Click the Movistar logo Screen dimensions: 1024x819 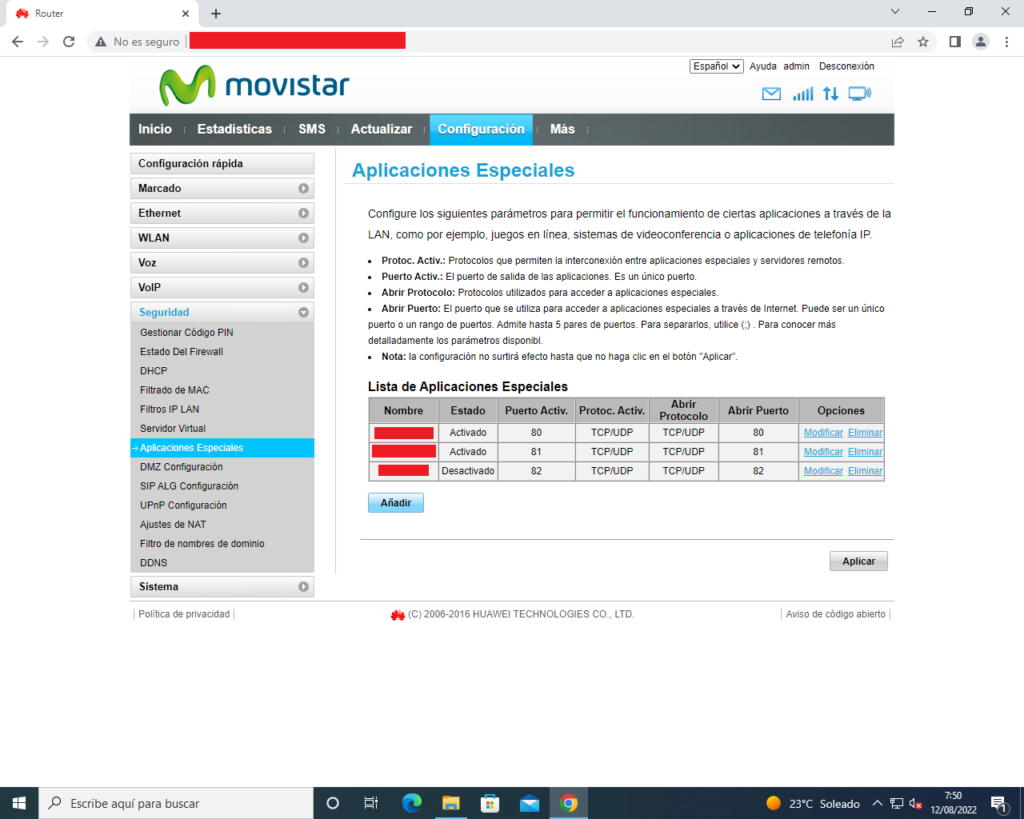(x=255, y=86)
